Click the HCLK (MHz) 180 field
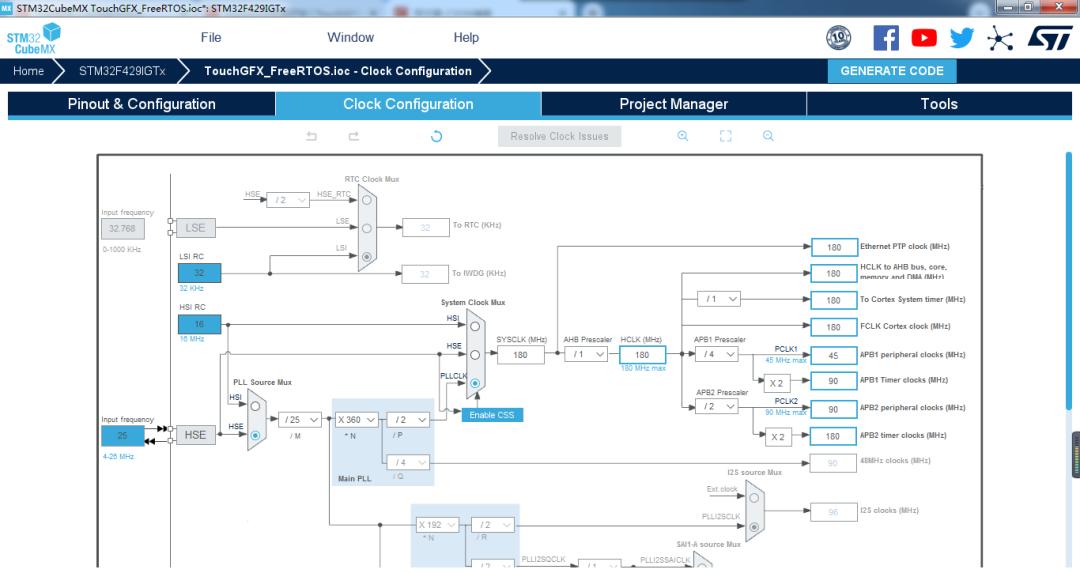 [x=642, y=355]
